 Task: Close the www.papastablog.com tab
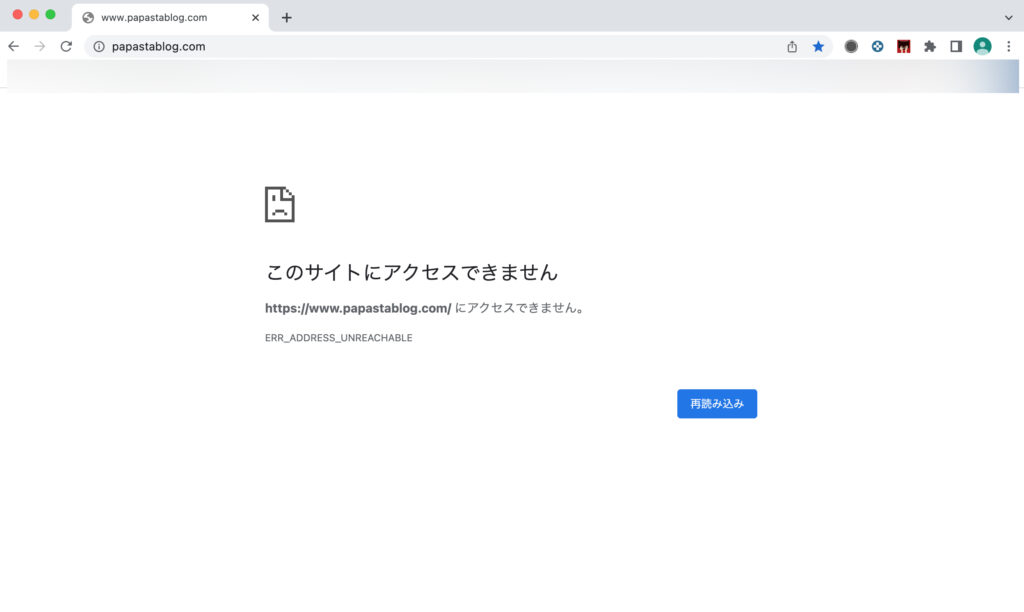[256, 17]
